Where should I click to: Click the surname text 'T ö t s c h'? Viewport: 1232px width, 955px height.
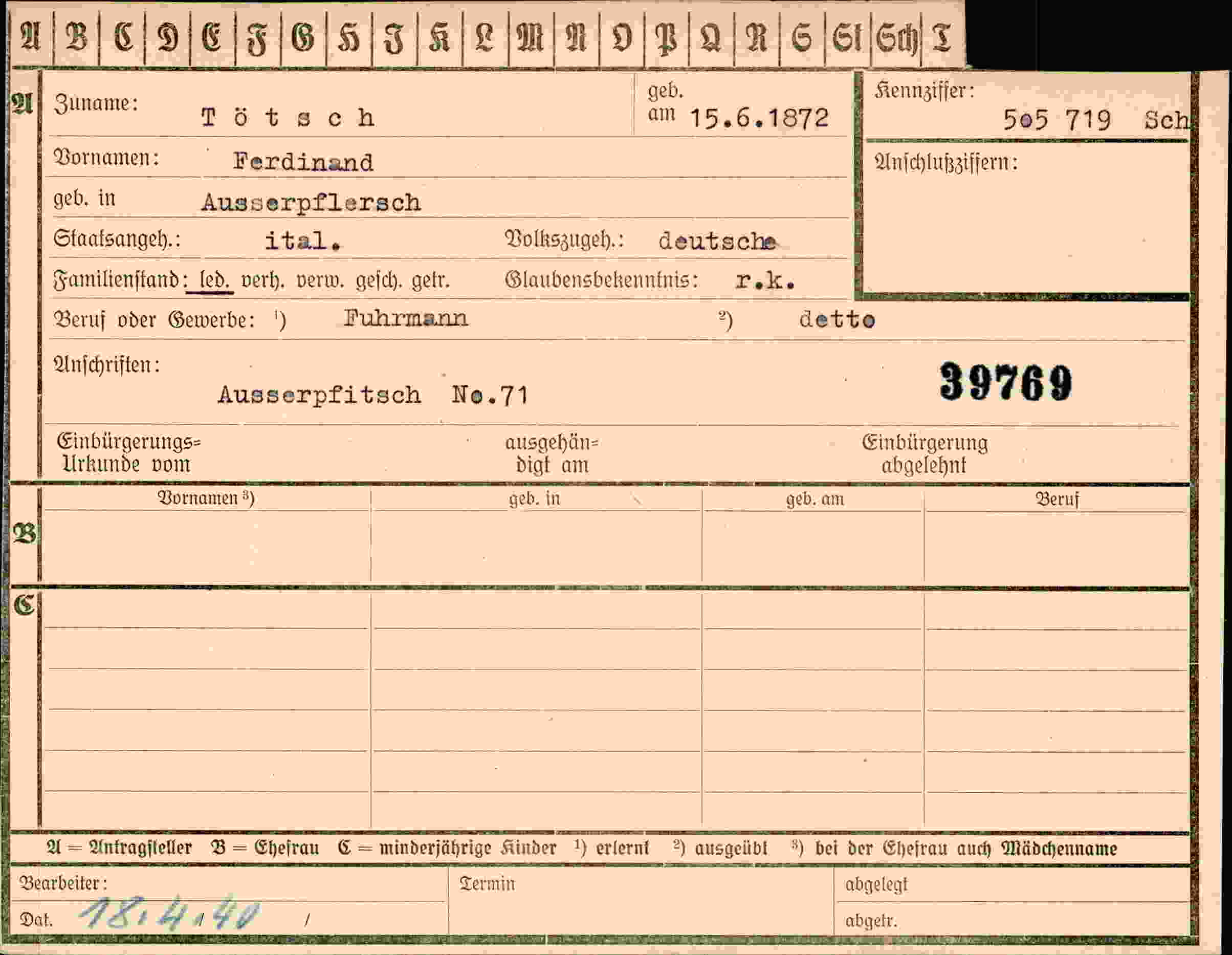[x=288, y=117]
